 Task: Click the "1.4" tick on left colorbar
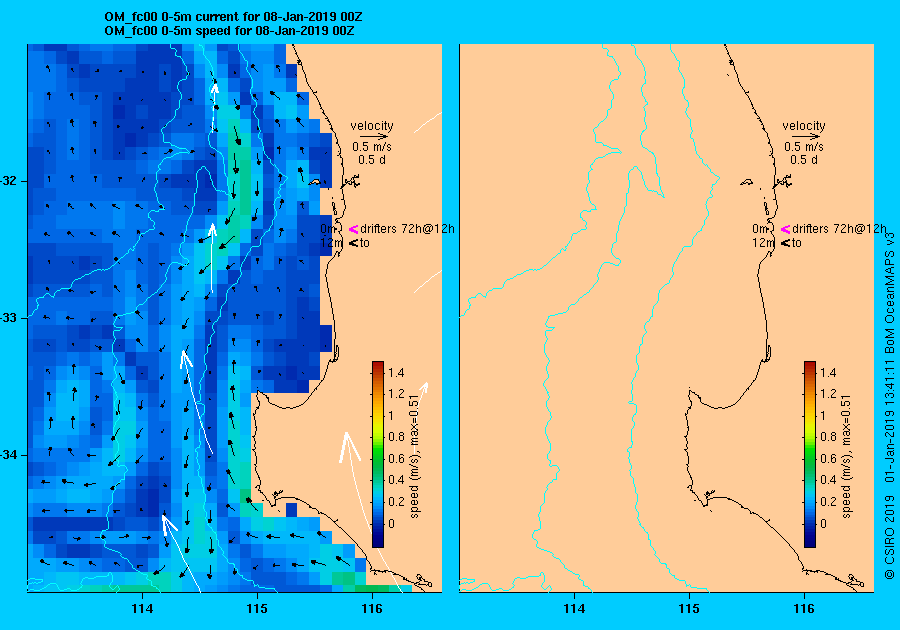396,373
